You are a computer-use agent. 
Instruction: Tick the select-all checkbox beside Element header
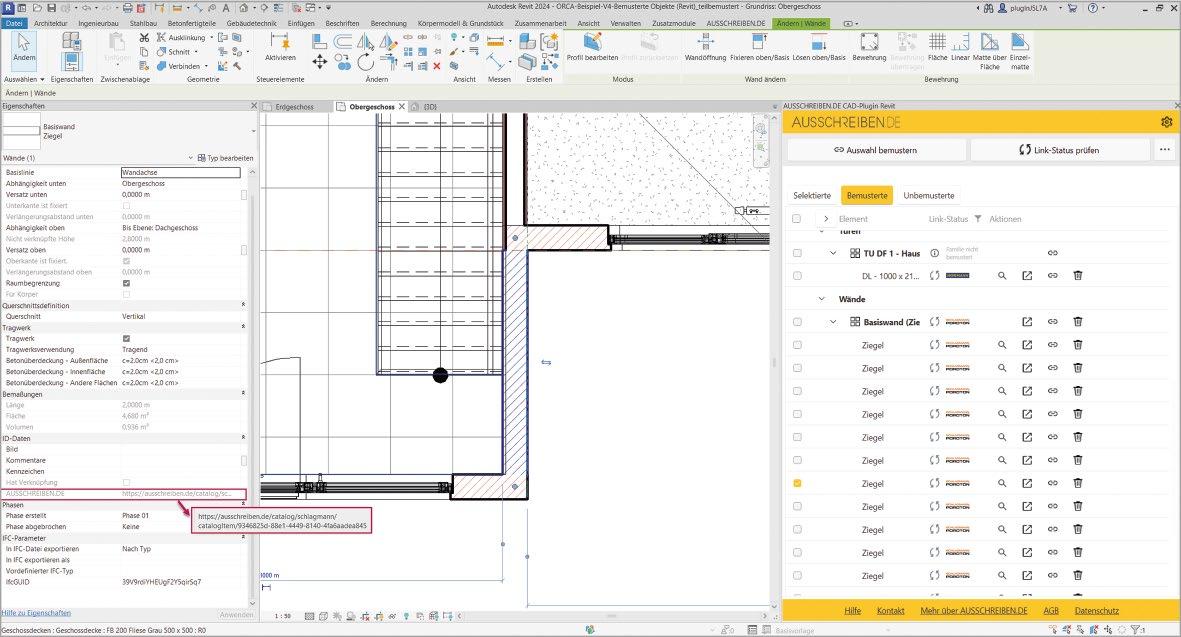(797, 219)
